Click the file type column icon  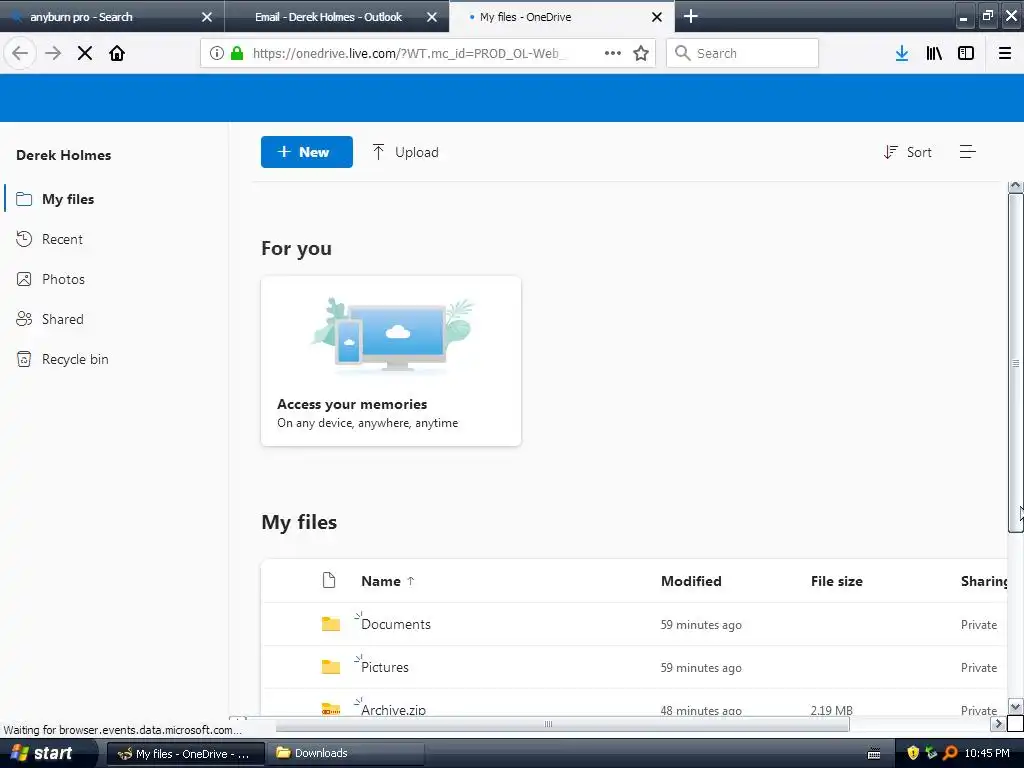coord(329,581)
